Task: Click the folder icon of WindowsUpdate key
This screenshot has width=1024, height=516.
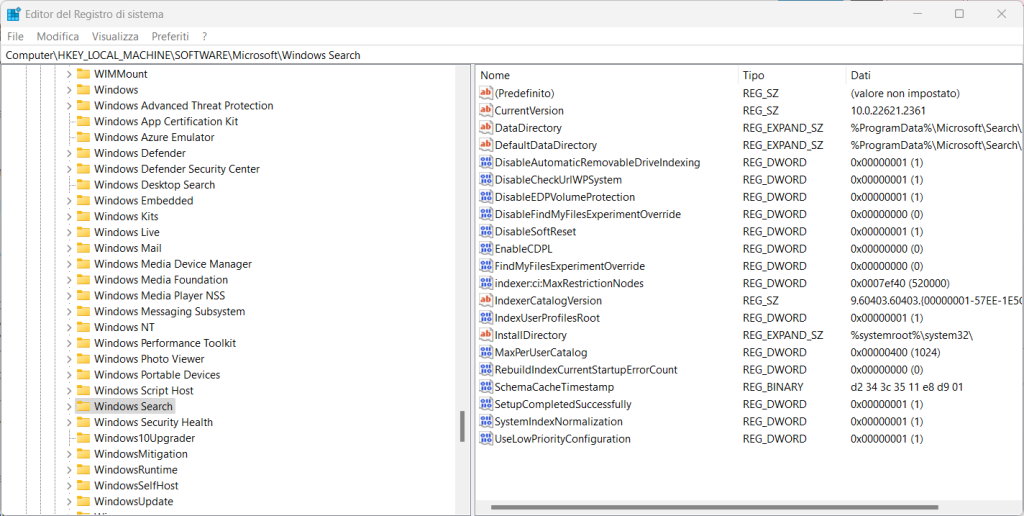Action: [83, 502]
